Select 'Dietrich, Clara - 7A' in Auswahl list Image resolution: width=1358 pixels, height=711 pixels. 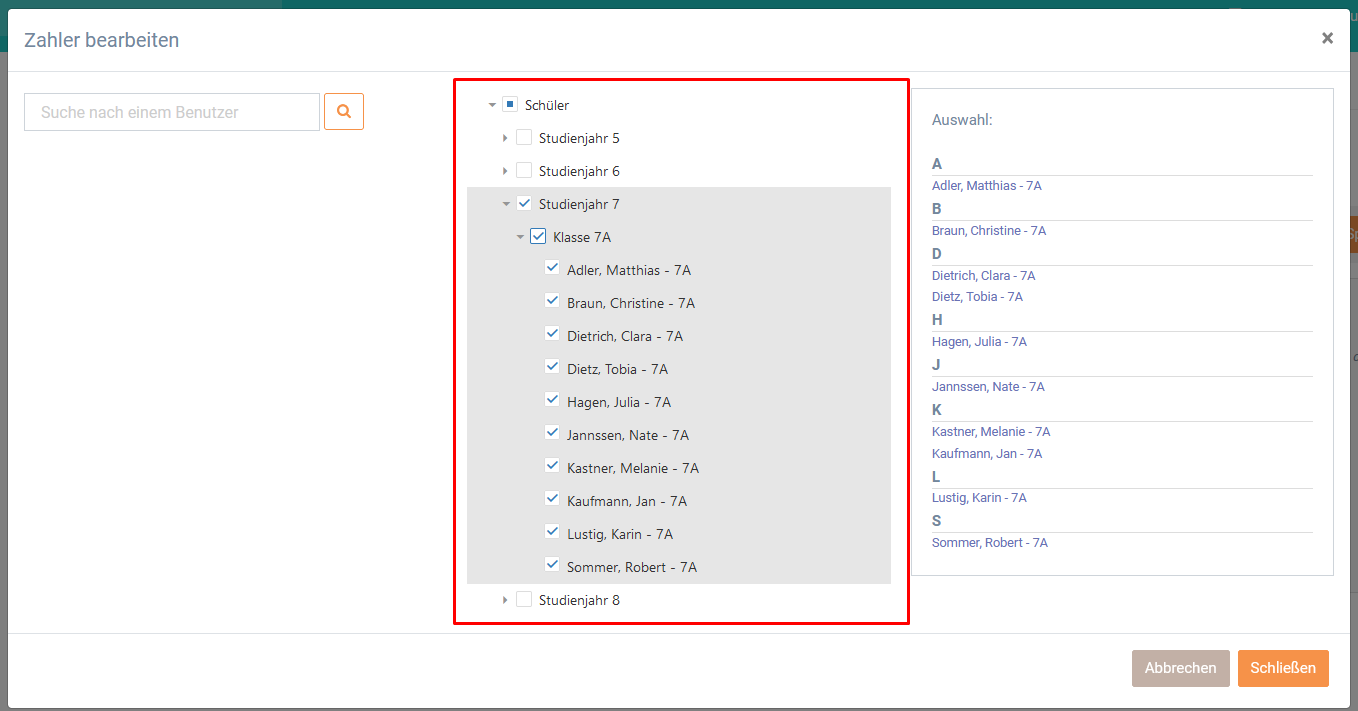984,276
